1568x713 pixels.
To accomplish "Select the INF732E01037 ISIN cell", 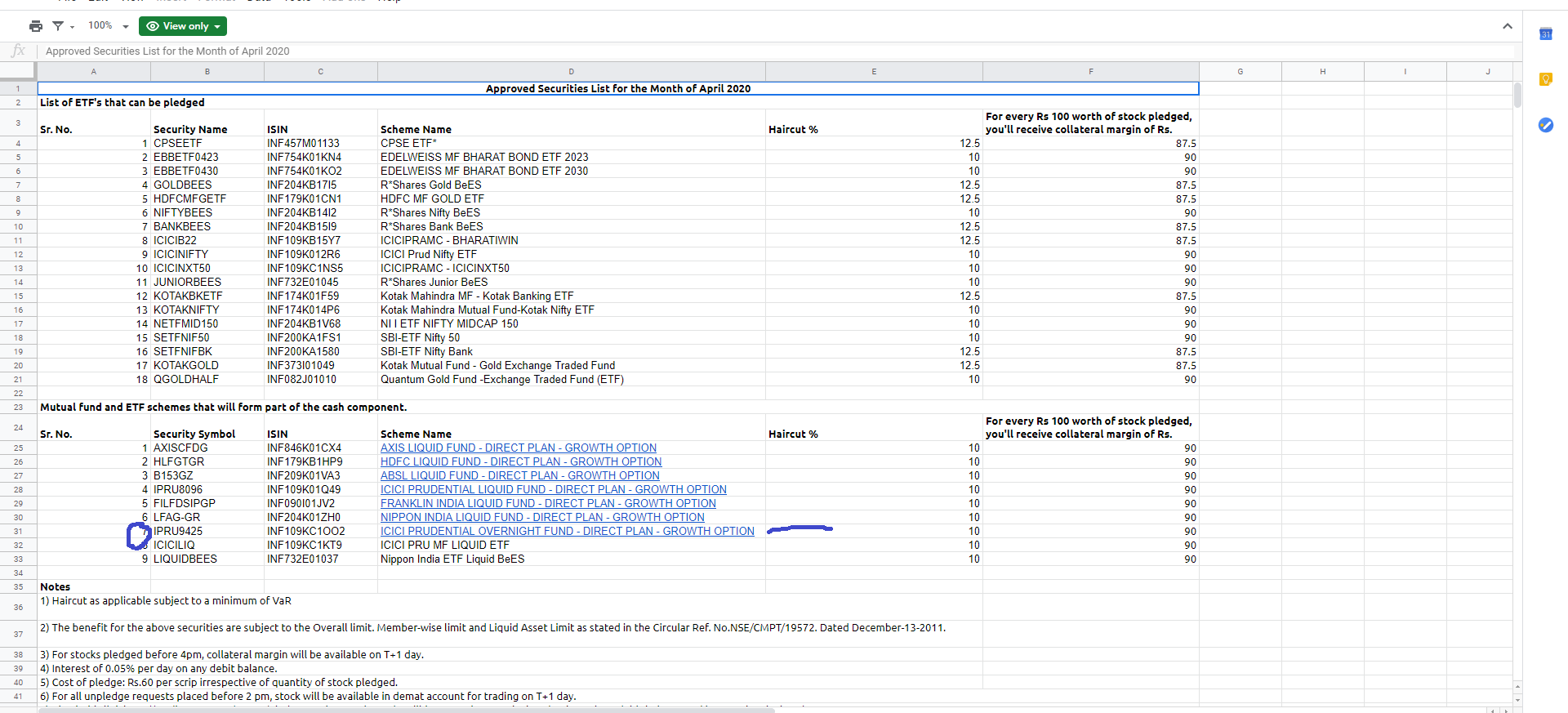I will [x=321, y=559].
